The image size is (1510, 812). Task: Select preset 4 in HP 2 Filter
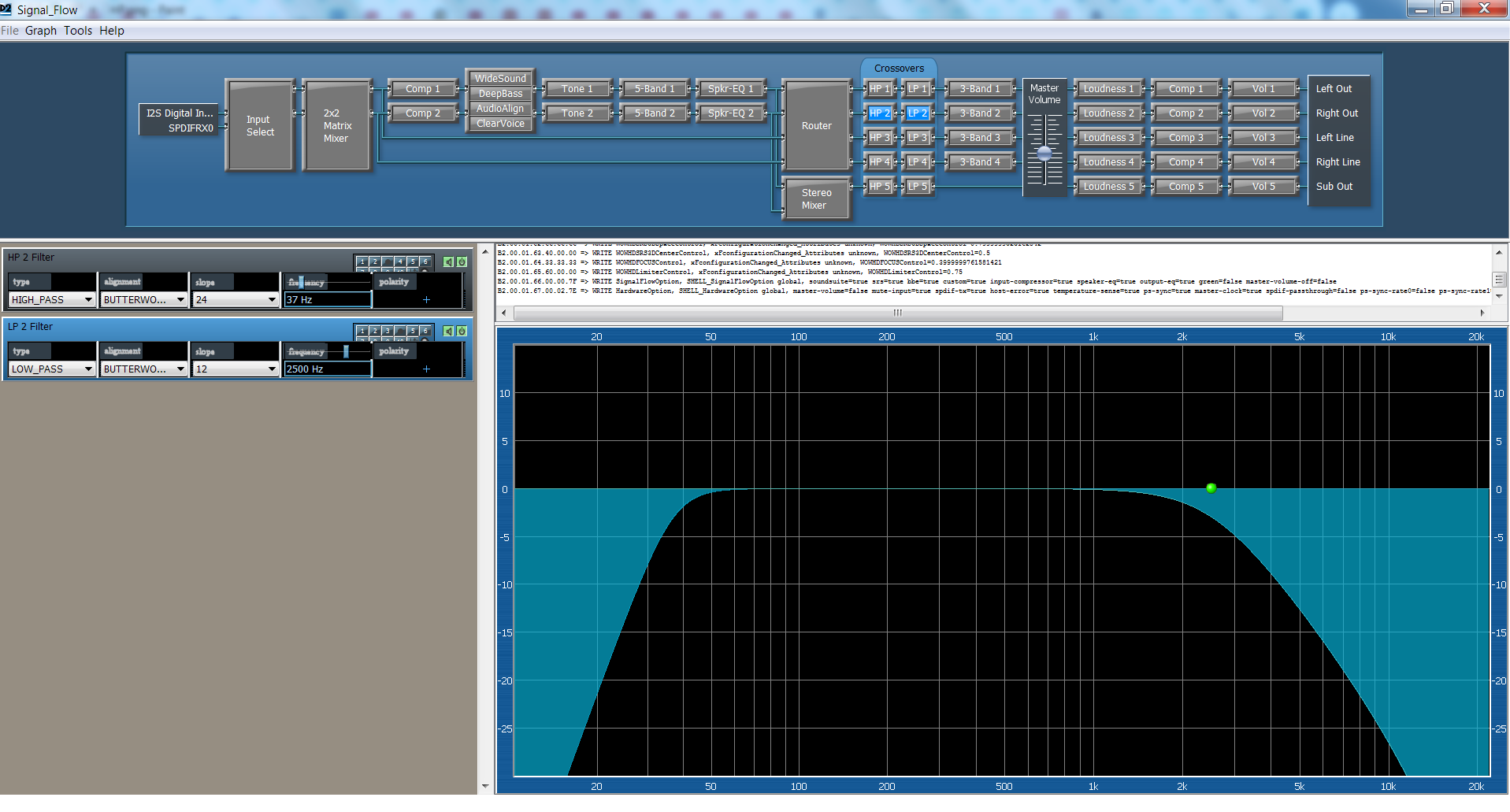click(x=399, y=262)
